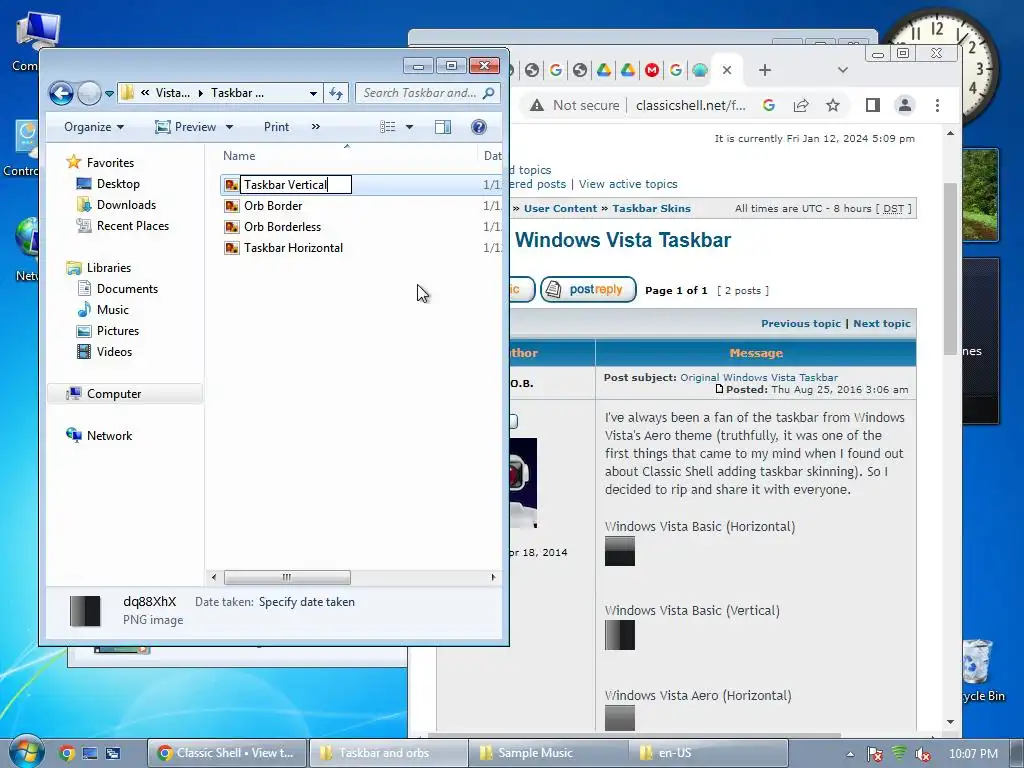Click the View active topics link
Viewport: 1024px width, 768px height.
click(628, 184)
